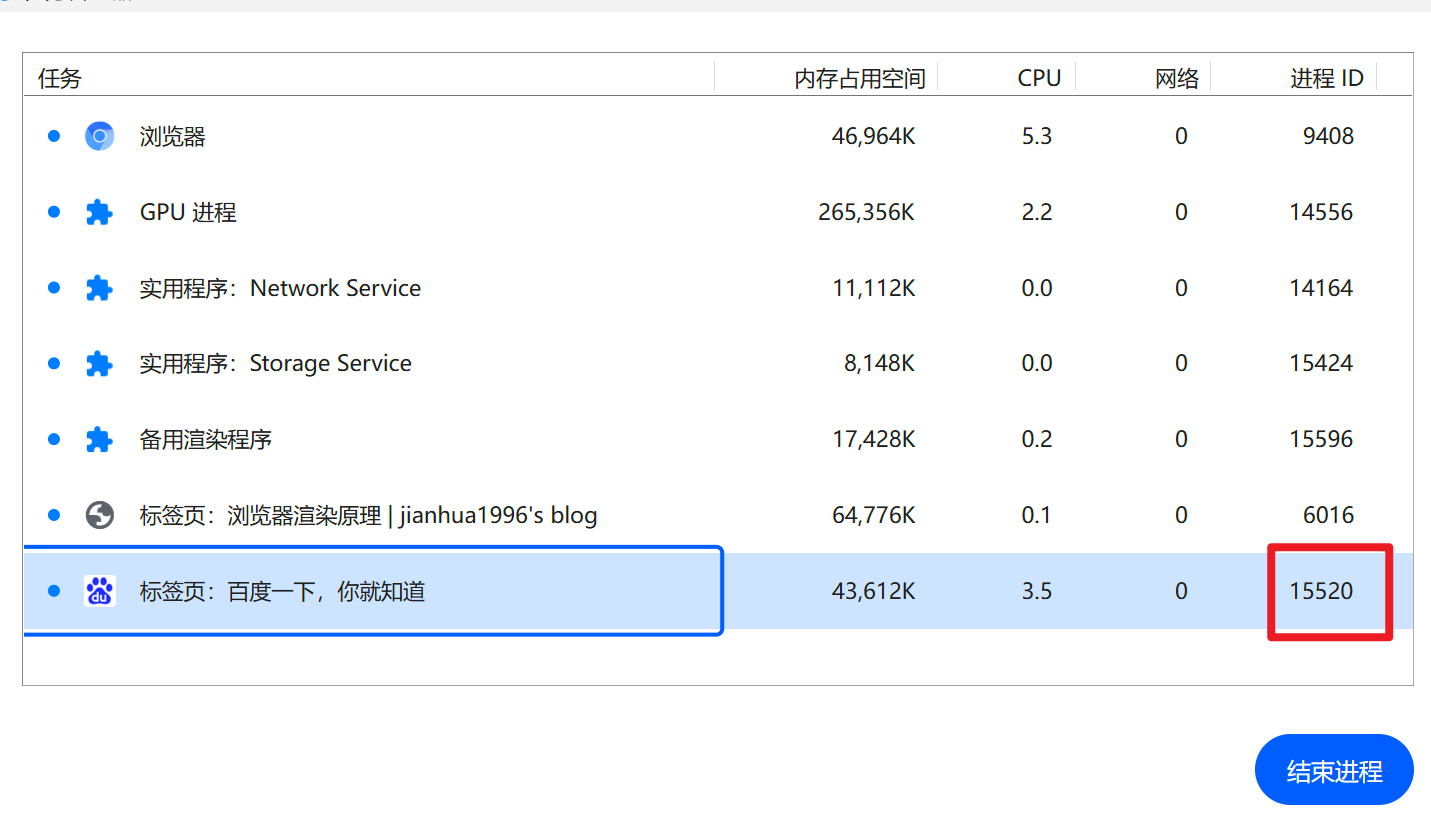The width and height of the screenshot is (1431, 822).
Task: Sort by the 任务 column header
Action: click(60, 78)
